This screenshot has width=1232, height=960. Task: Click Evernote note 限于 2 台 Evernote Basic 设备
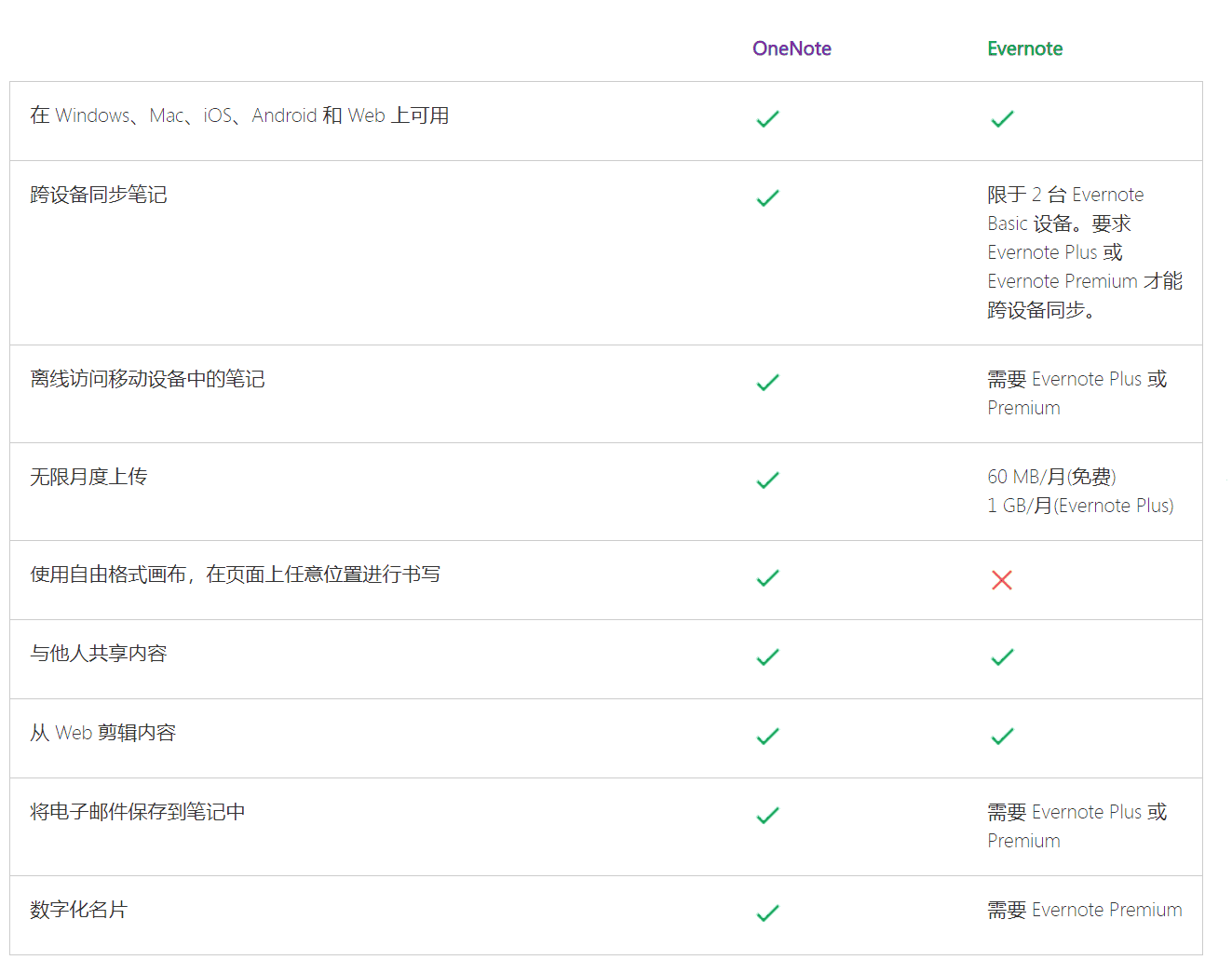1085,252
